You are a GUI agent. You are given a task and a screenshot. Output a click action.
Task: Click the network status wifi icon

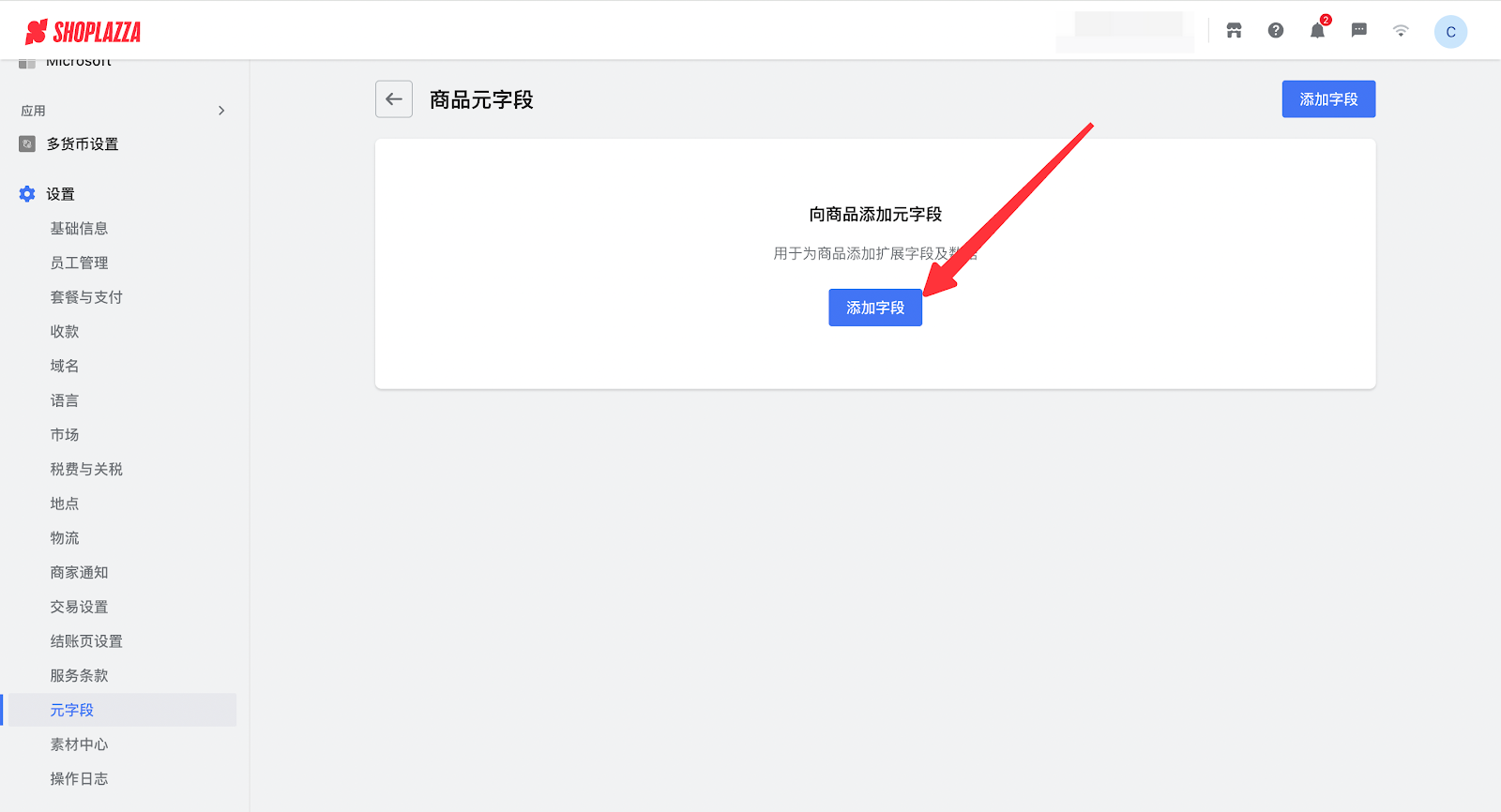(x=1401, y=31)
